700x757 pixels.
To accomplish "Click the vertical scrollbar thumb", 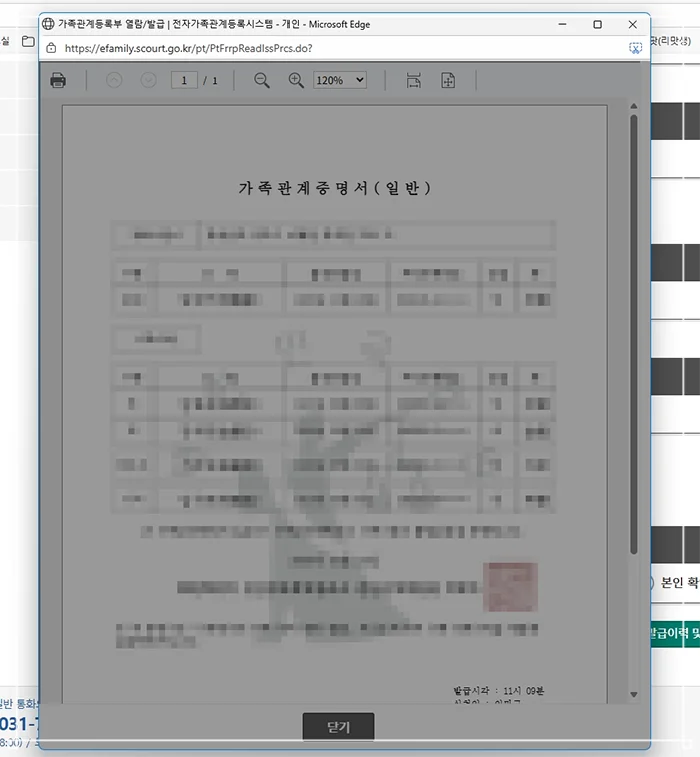I will pos(633,330).
